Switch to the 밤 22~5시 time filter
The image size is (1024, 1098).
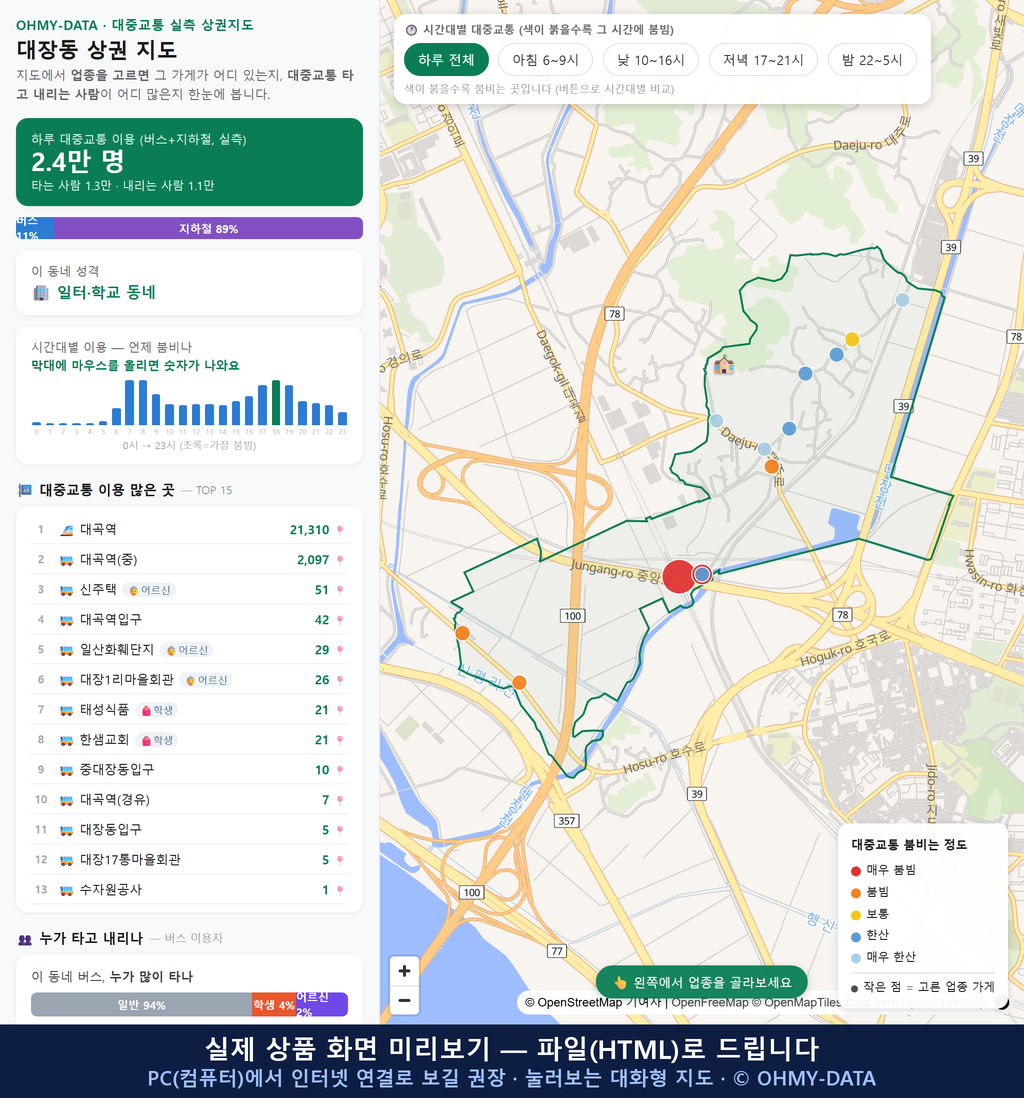pos(872,60)
